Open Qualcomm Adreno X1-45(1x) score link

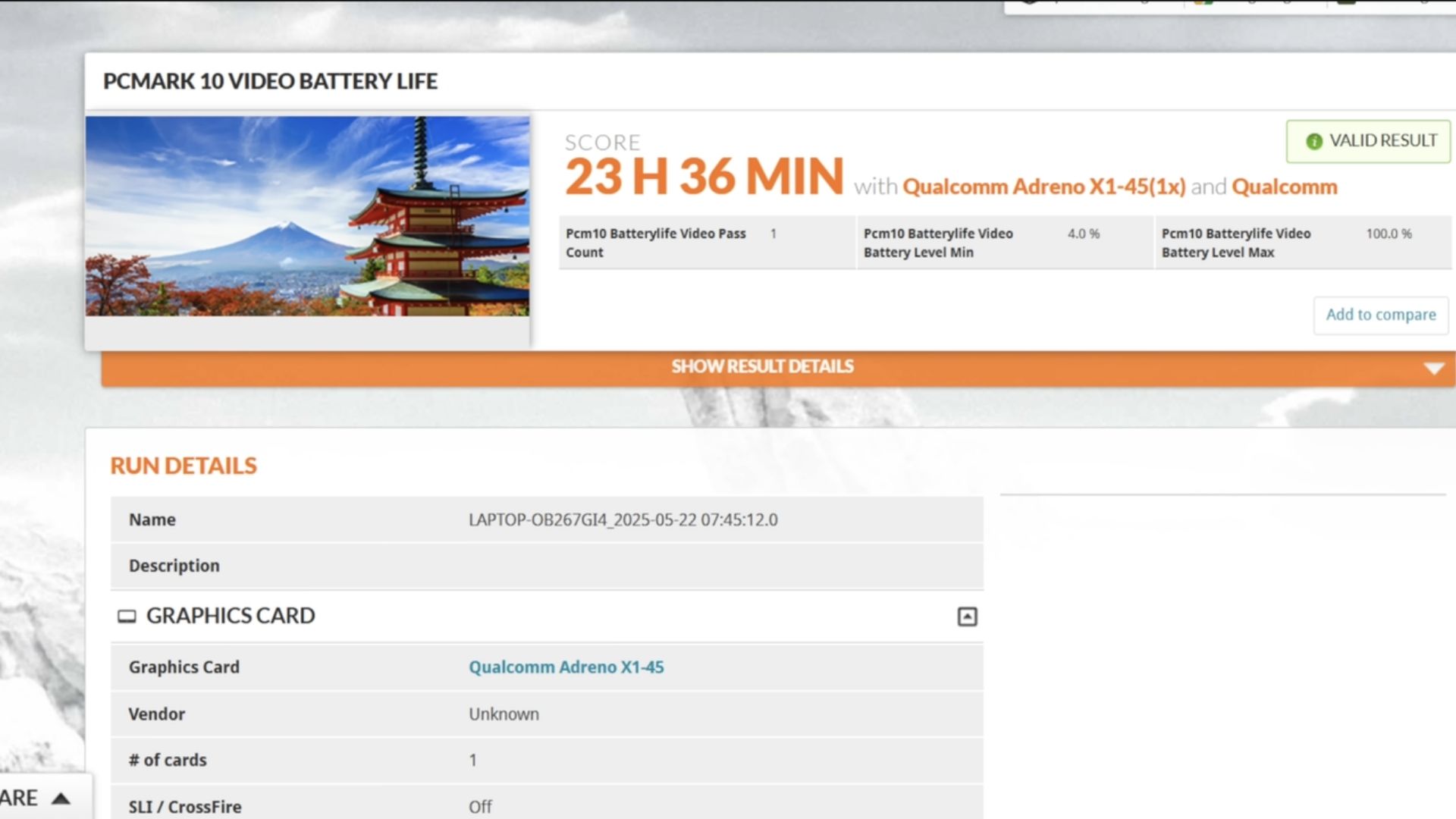tap(1043, 187)
